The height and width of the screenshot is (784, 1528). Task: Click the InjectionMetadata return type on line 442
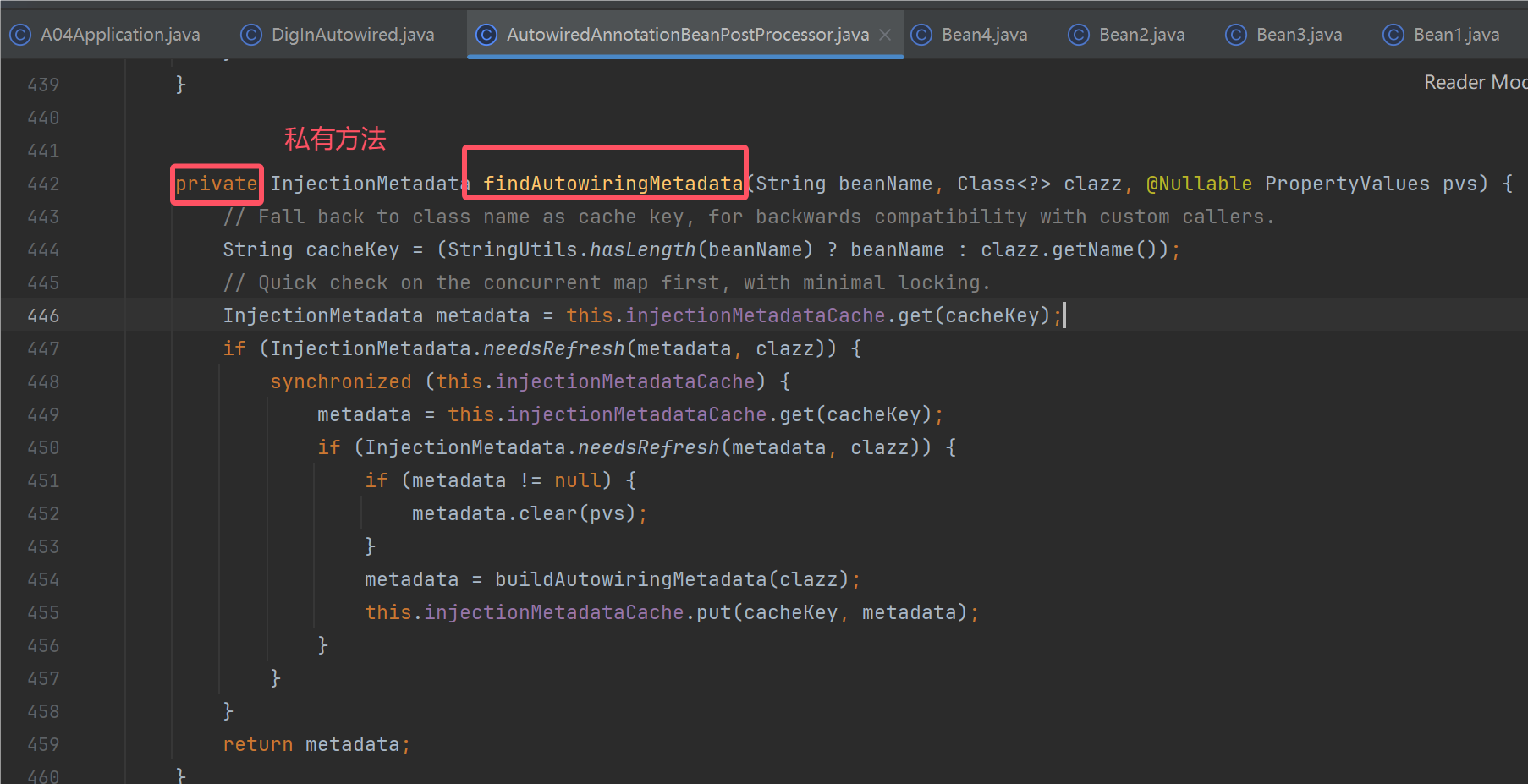pyautogui.click(x=370, y=184)
